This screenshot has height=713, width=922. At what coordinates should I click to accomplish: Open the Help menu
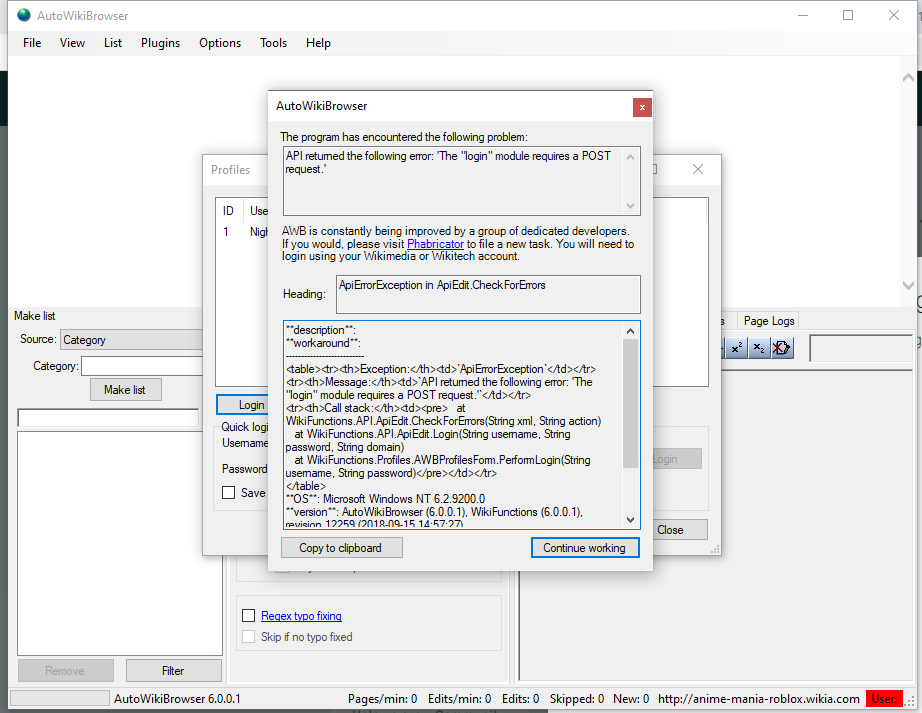coord(318,43)
